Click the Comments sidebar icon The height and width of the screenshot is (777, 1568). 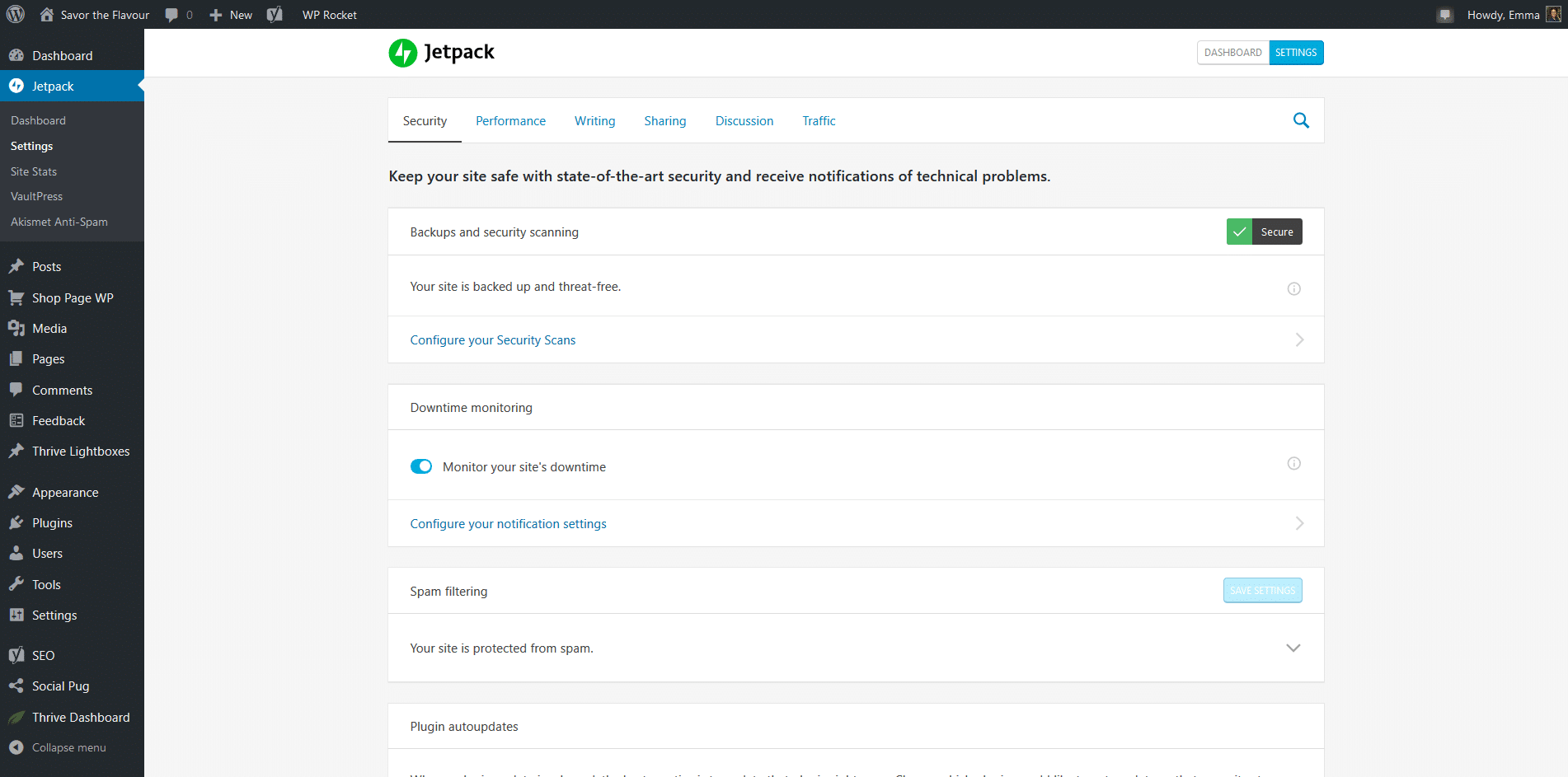pyautogui.click(x=16, y=389)
